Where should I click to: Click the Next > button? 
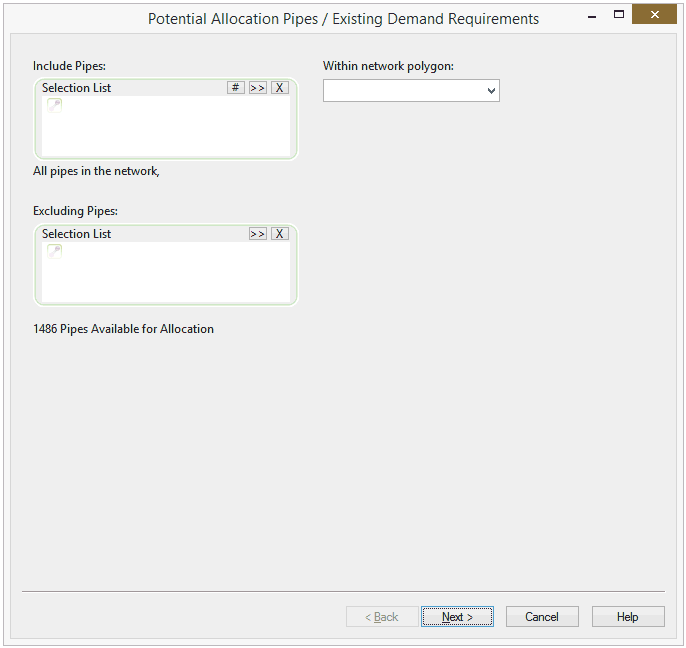pyautogui.click(x=457, y=617)
